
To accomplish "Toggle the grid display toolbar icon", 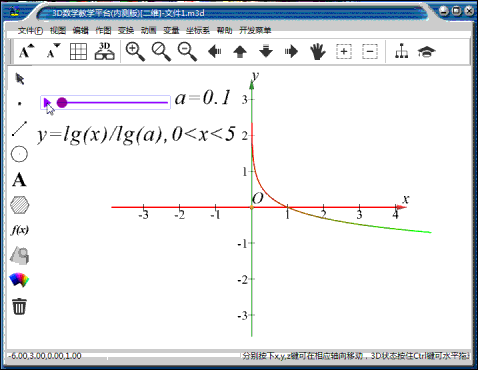I will [x=79, y=52].
